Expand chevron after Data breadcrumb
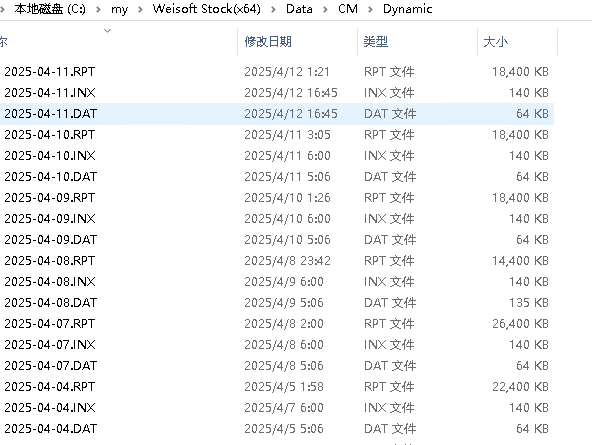 coord(325,9)
